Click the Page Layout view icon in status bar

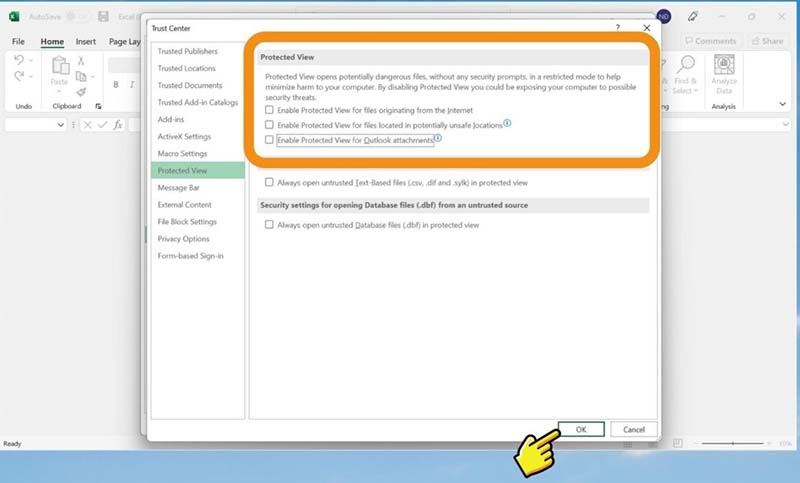pos(678,443)
